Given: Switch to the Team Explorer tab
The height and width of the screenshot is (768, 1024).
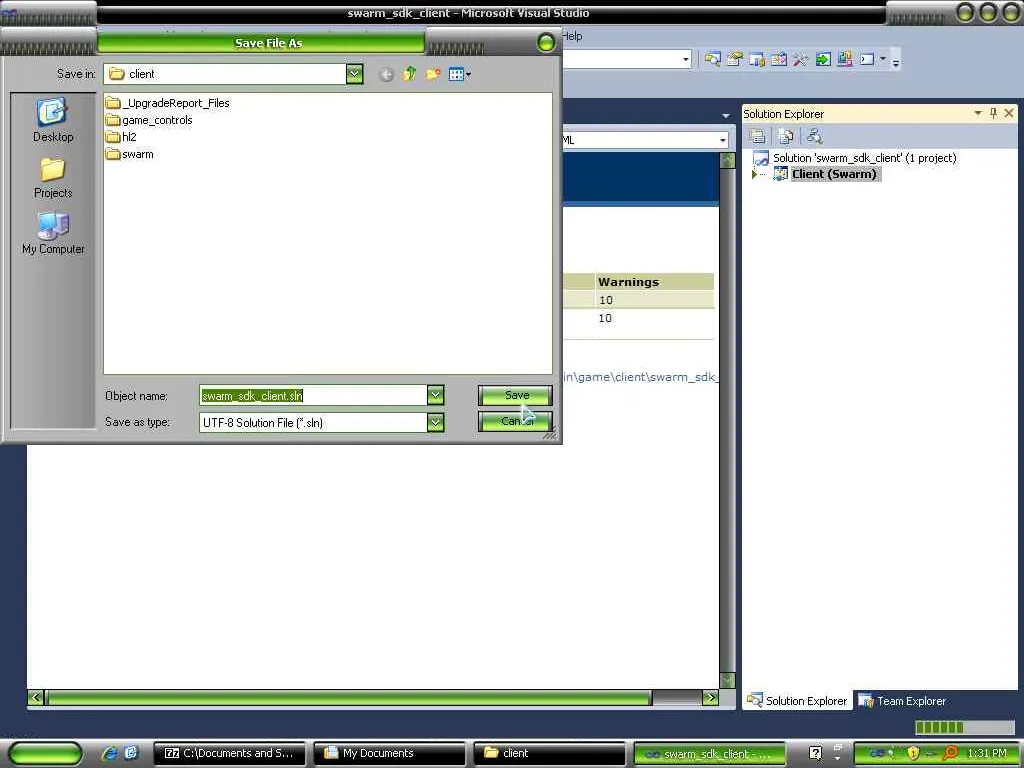Looking at the screenshot, I should click(x=902, y=701).
